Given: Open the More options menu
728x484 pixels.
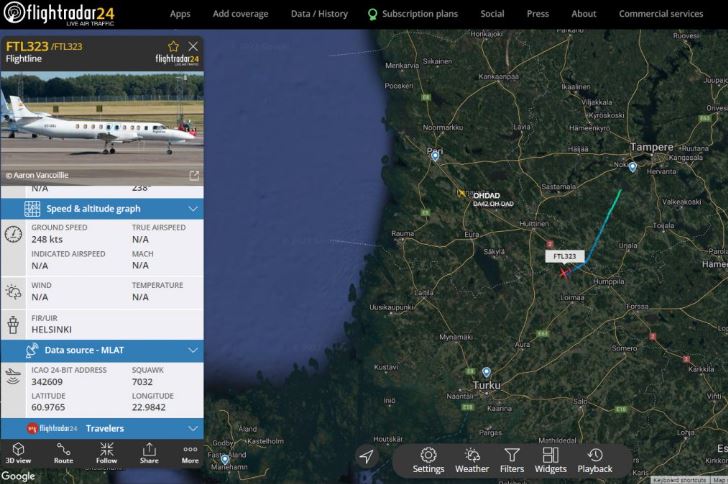Looking at the screenshot, I should coord(190,454).
